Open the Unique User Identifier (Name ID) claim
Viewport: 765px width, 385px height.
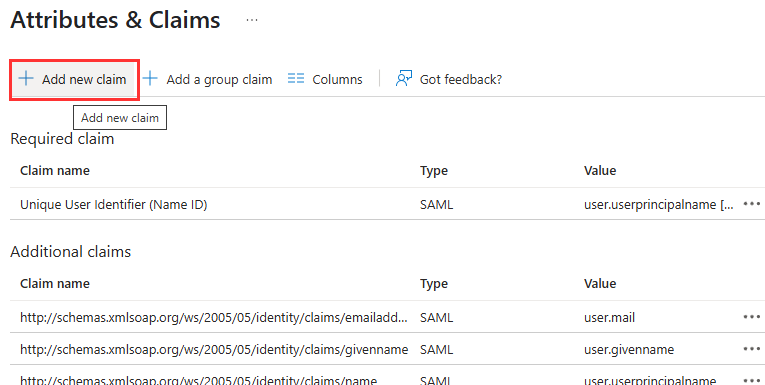(114, 204)
